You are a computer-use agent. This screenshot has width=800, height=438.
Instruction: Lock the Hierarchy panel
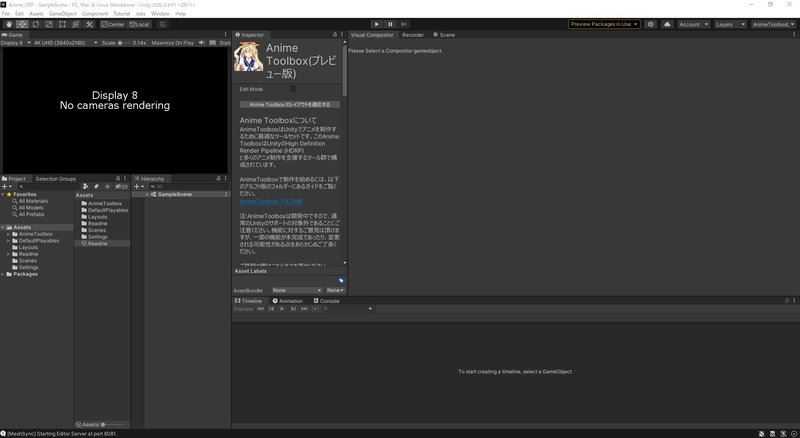pyautogui.click(x=218, y=179)
